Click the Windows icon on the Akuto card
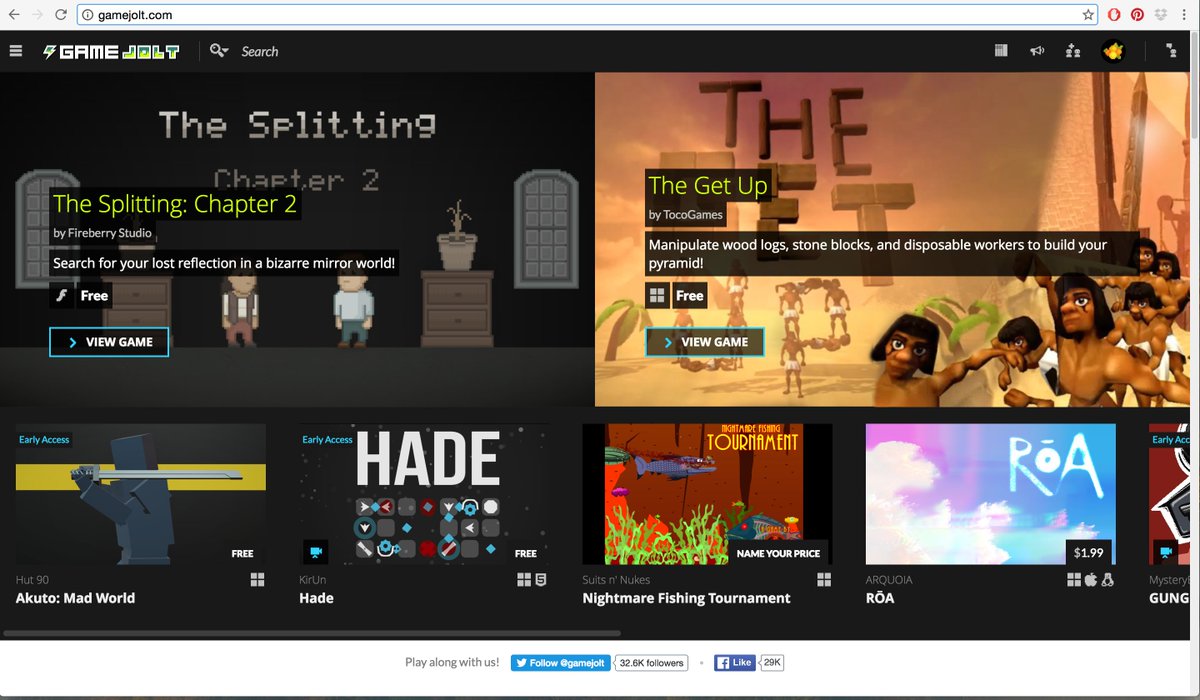The image size is (1200, 700). 257,580
